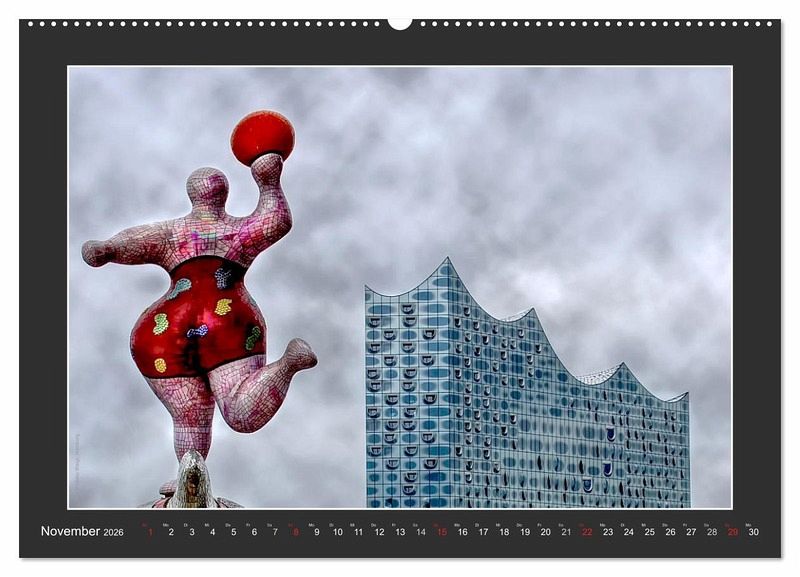Click the November month label
The height and width of the screenshot is (577, 800).
(70, 532)
